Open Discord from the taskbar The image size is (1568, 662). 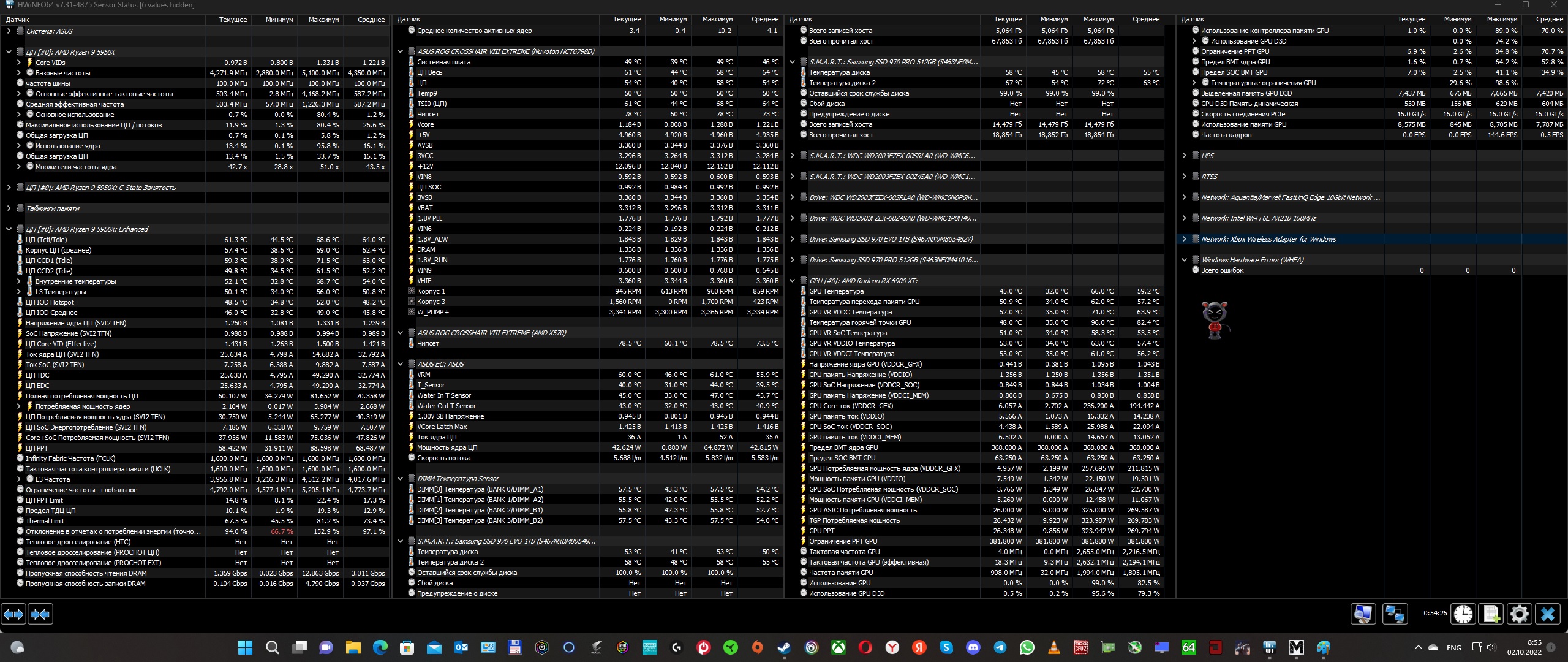[973, 647]
